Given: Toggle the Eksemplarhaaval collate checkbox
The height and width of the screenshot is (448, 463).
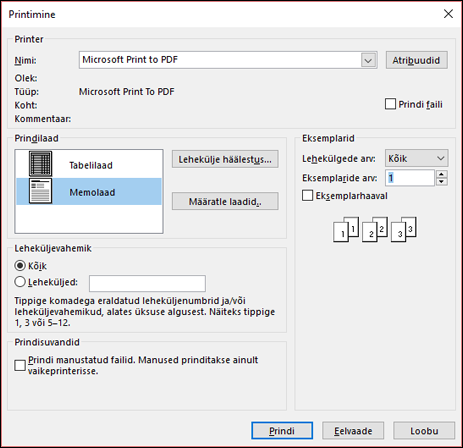Looking at the screenshot, I should point(307,195).
